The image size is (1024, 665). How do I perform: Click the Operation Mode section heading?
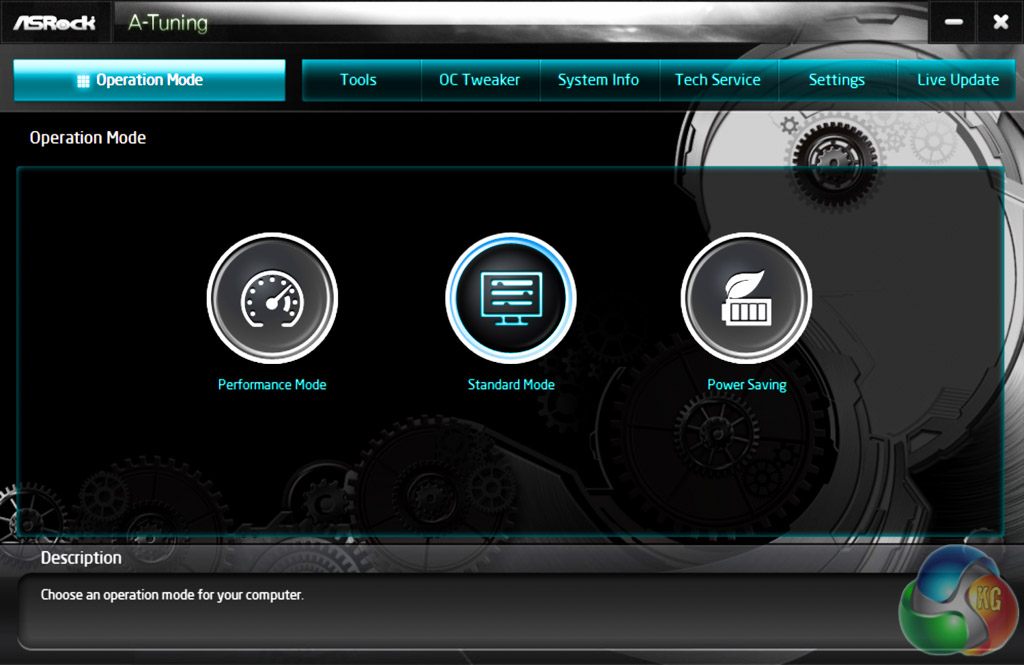point(88,138)
